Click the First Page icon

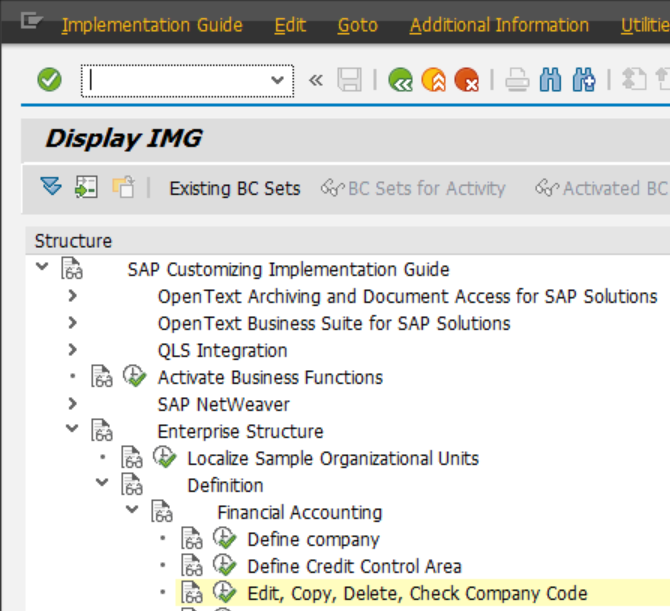634,80
